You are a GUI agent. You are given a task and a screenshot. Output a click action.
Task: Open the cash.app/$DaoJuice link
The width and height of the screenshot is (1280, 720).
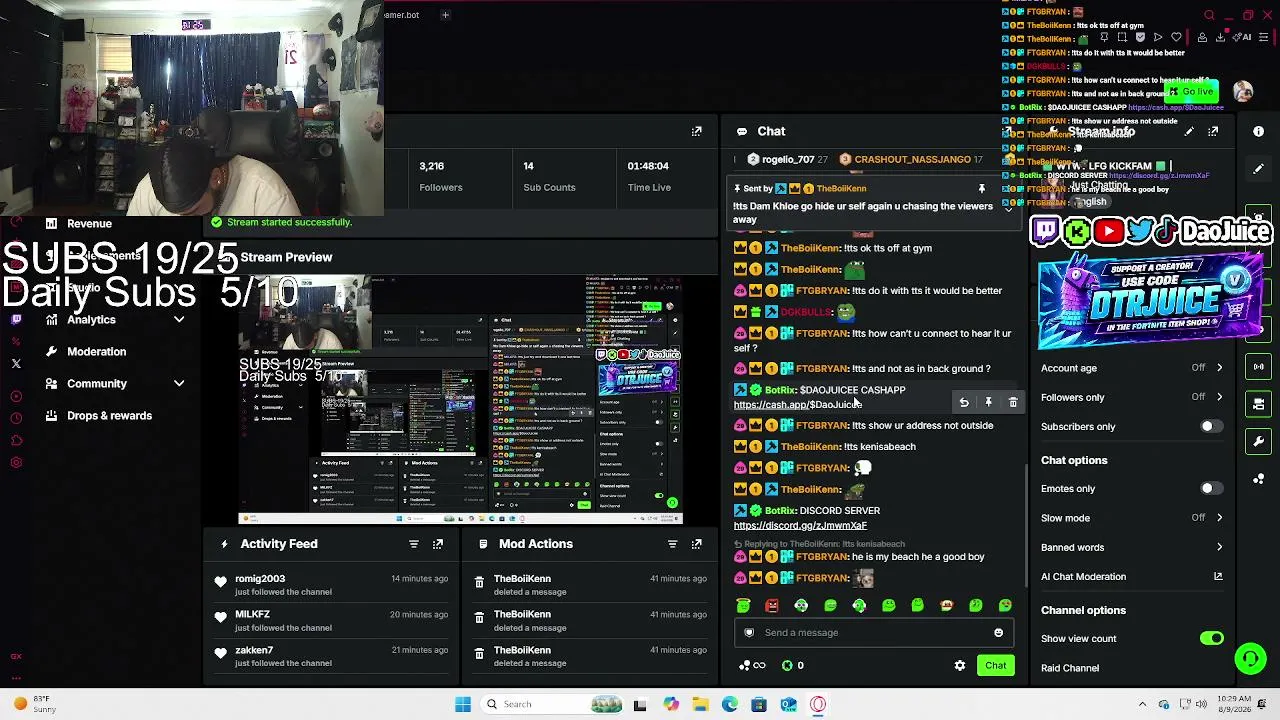click(x=798, y=405)
